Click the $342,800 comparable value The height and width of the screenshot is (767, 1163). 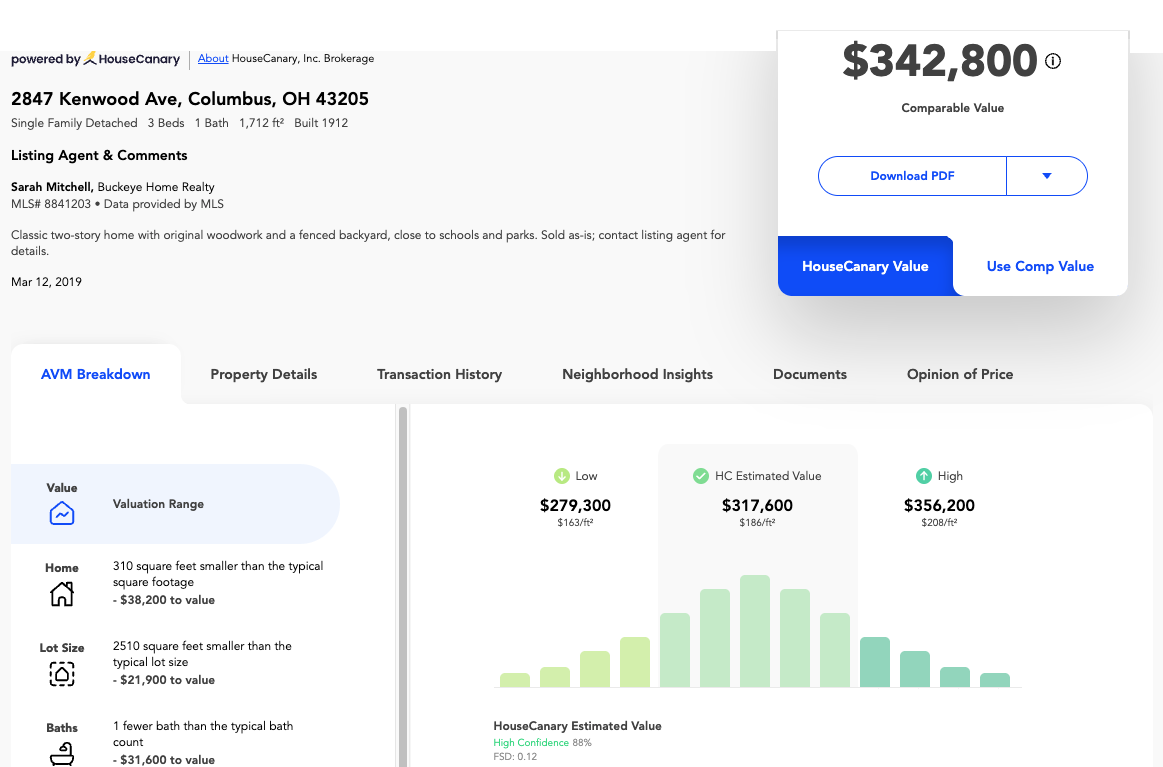(x=939, y=61)
